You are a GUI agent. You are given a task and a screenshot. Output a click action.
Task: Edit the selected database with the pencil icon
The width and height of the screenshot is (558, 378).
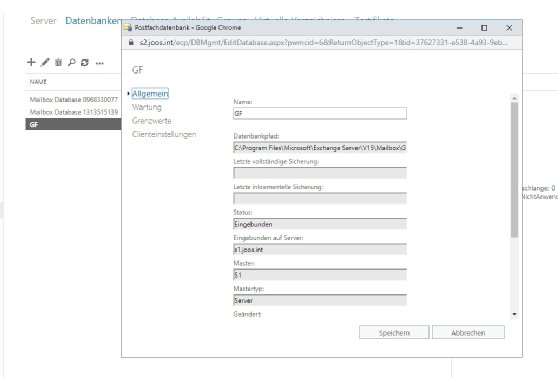tap(45, 62)
